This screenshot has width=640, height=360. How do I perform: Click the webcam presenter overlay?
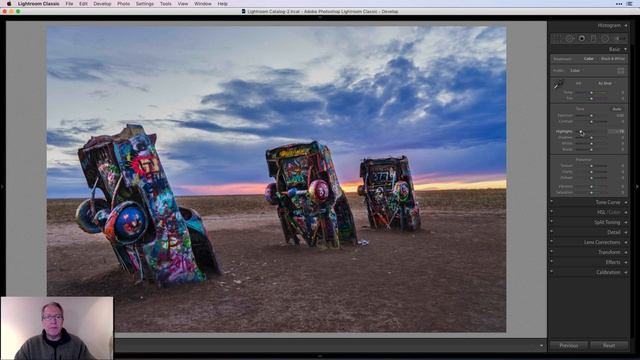[x=57, y=328]
